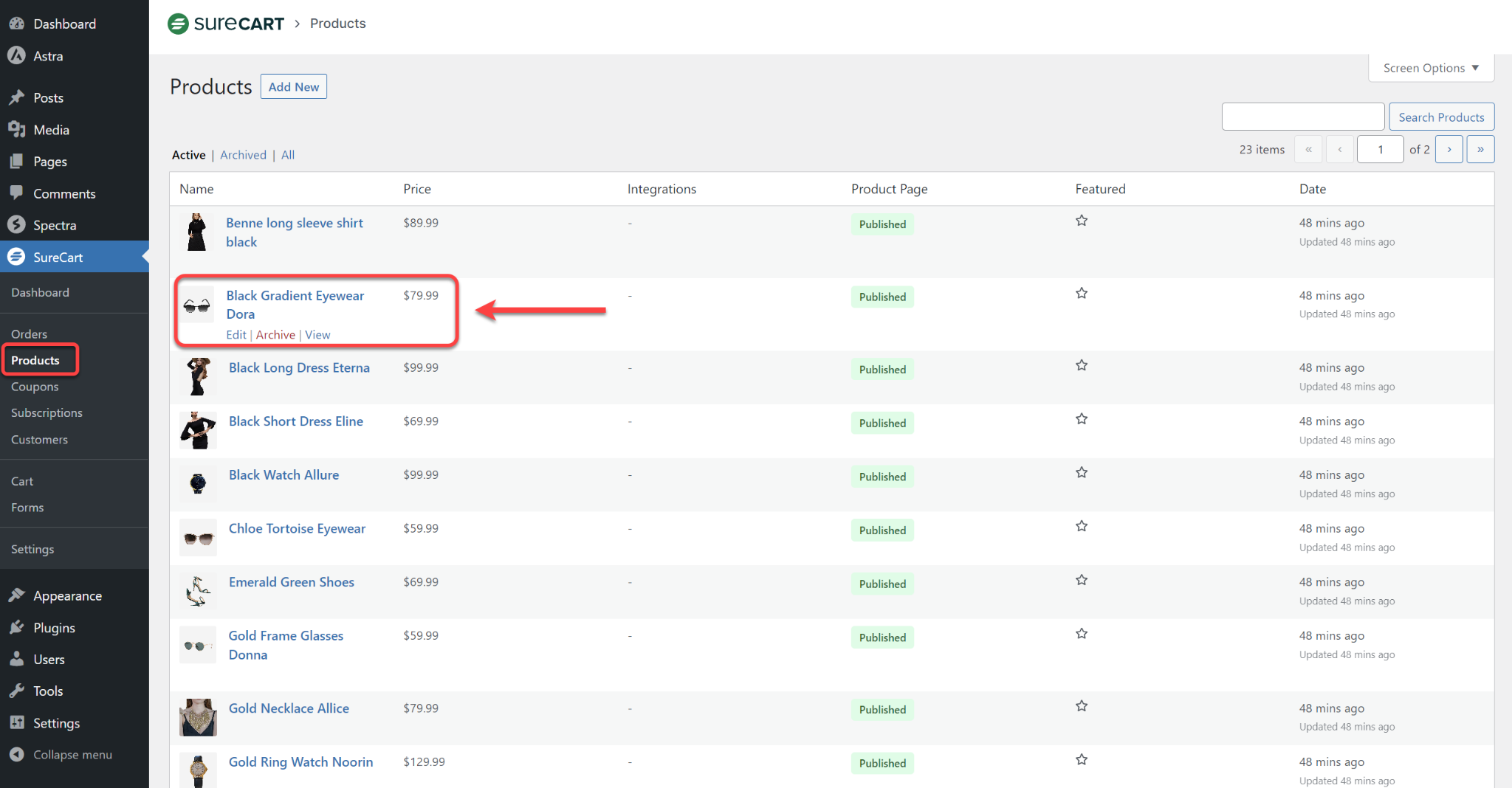Open Coupons in SureCart submenu

(x=35, y=387)
